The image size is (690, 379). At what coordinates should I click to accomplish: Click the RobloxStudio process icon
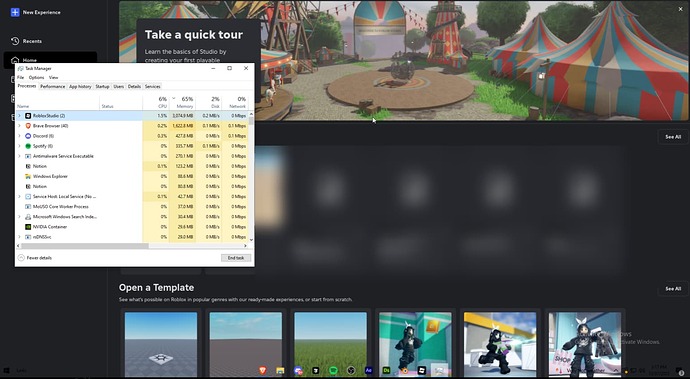tap(28, 116)
